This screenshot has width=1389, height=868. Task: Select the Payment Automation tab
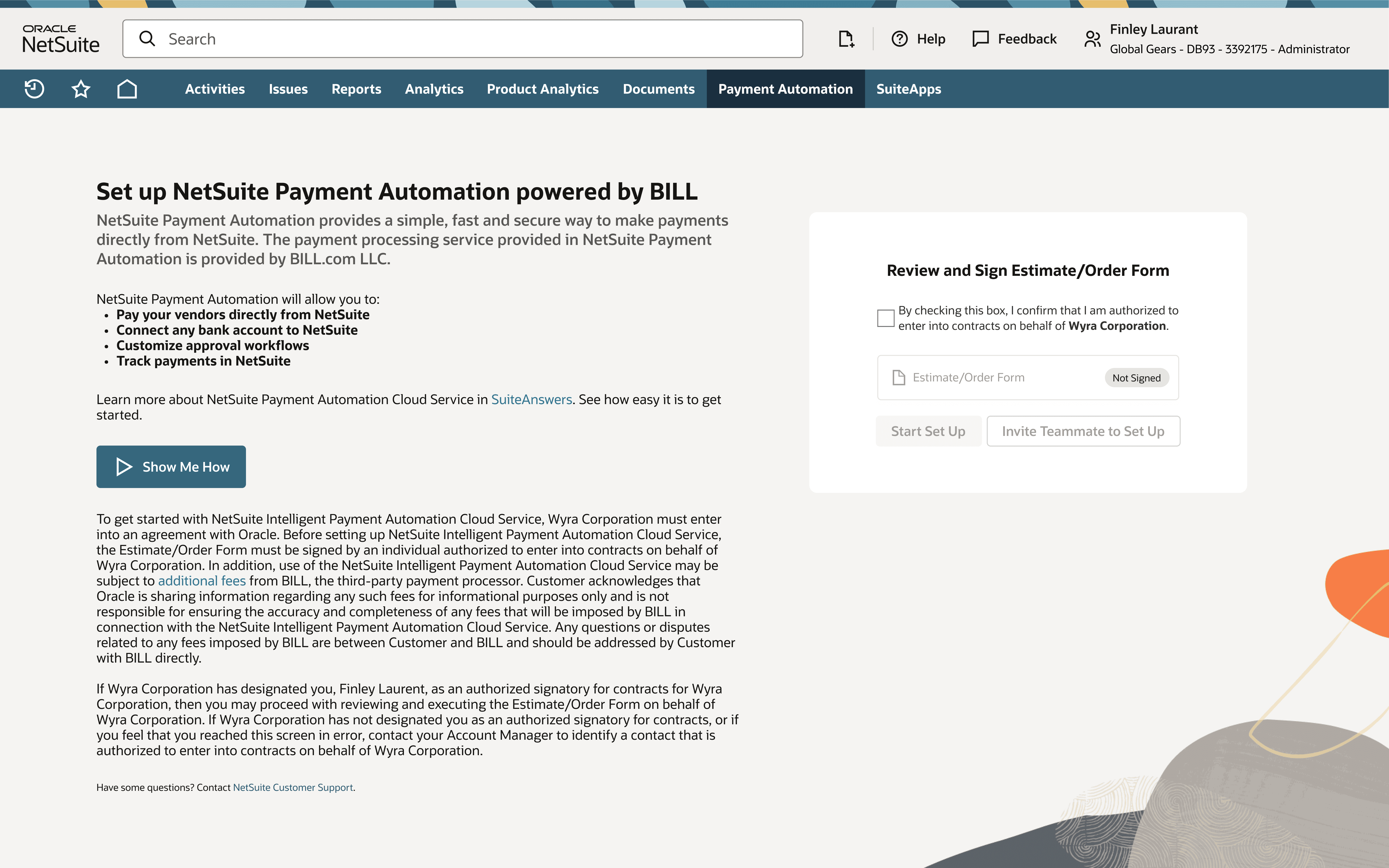click(785, 89)
